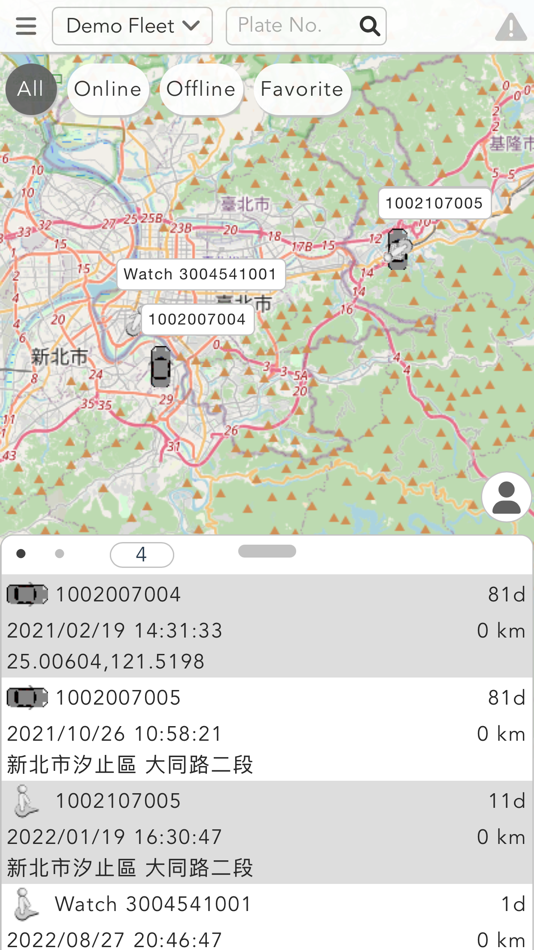Click the 1002107005 map label

tap(435, 204)
